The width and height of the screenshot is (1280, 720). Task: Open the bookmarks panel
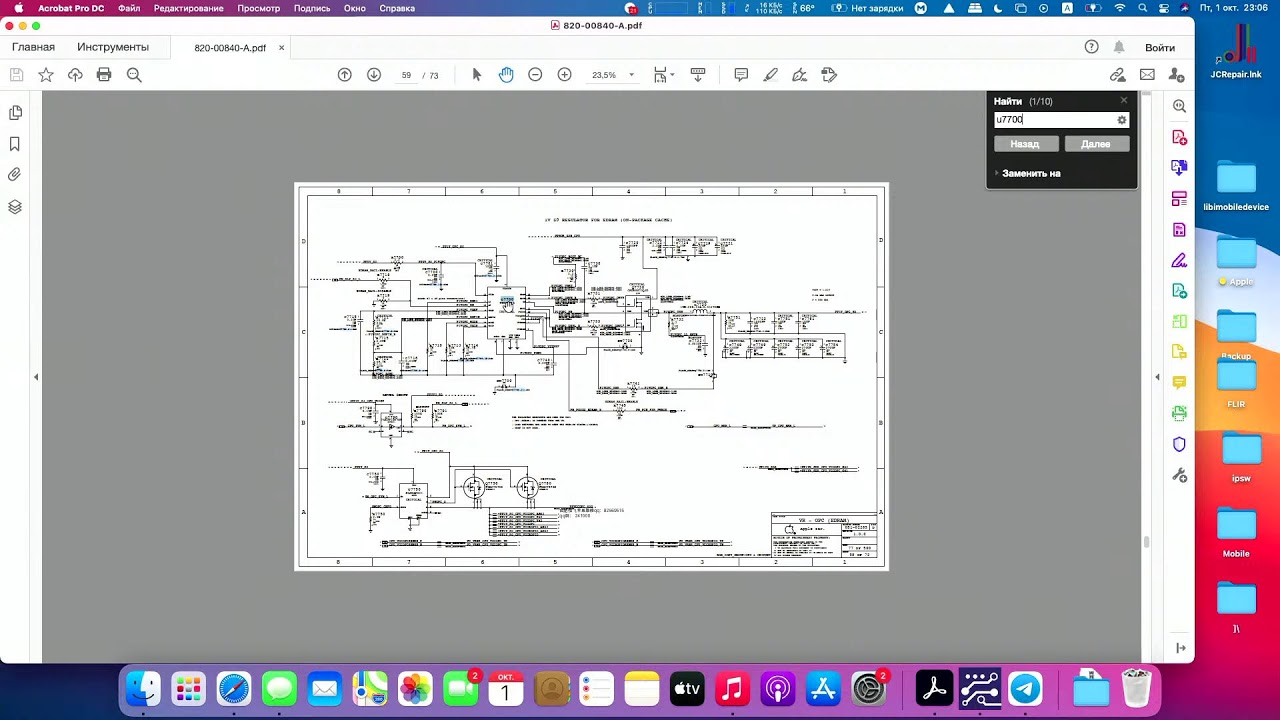pyautogui.click(x=15, y=144)
